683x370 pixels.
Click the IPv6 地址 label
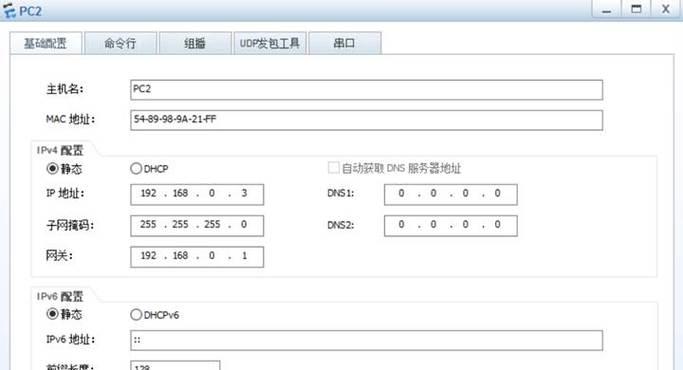click(70, 339)
